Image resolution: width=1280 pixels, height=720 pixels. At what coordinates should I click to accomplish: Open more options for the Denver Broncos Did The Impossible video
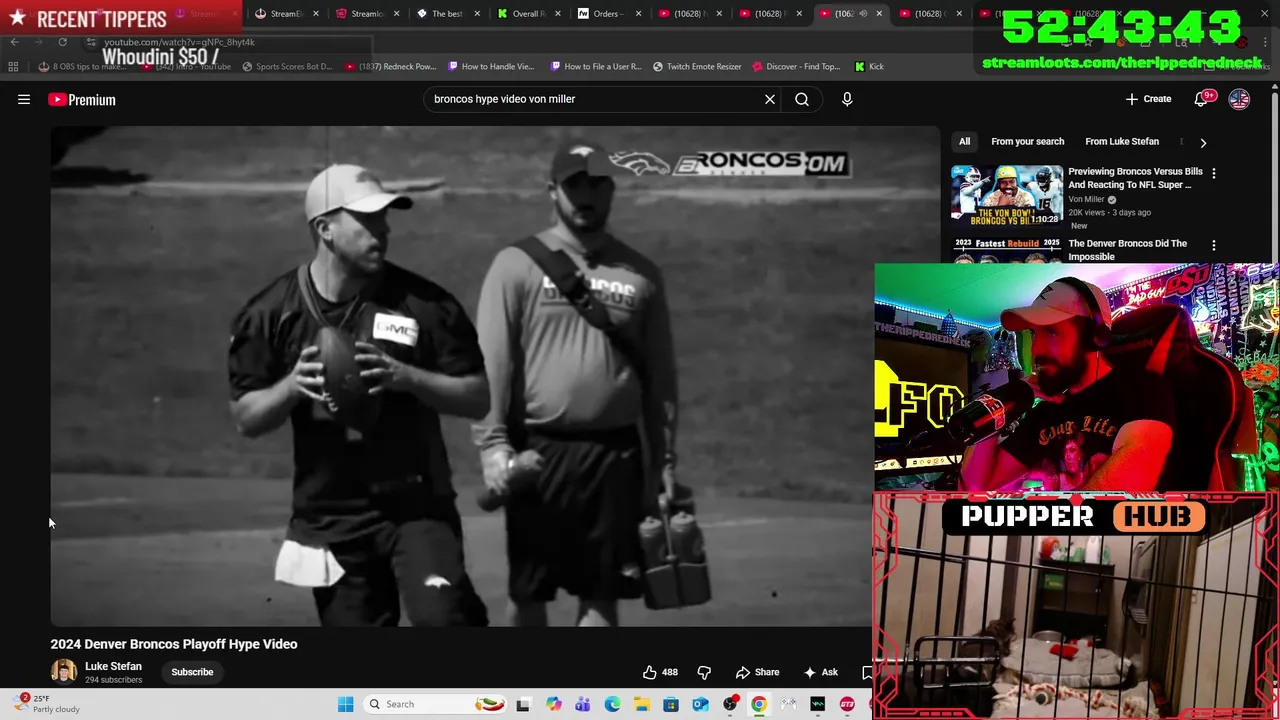[1214, 245]
